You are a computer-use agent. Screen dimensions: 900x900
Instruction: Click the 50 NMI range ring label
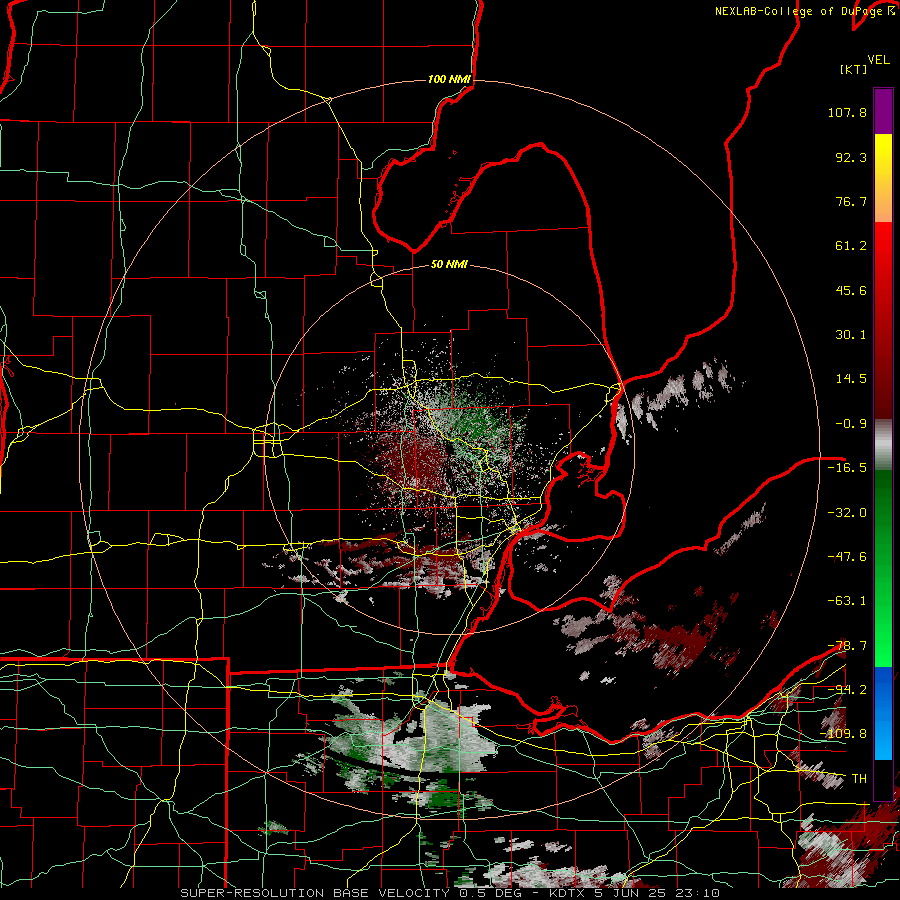pyautogui.click(x=449, y=265)
